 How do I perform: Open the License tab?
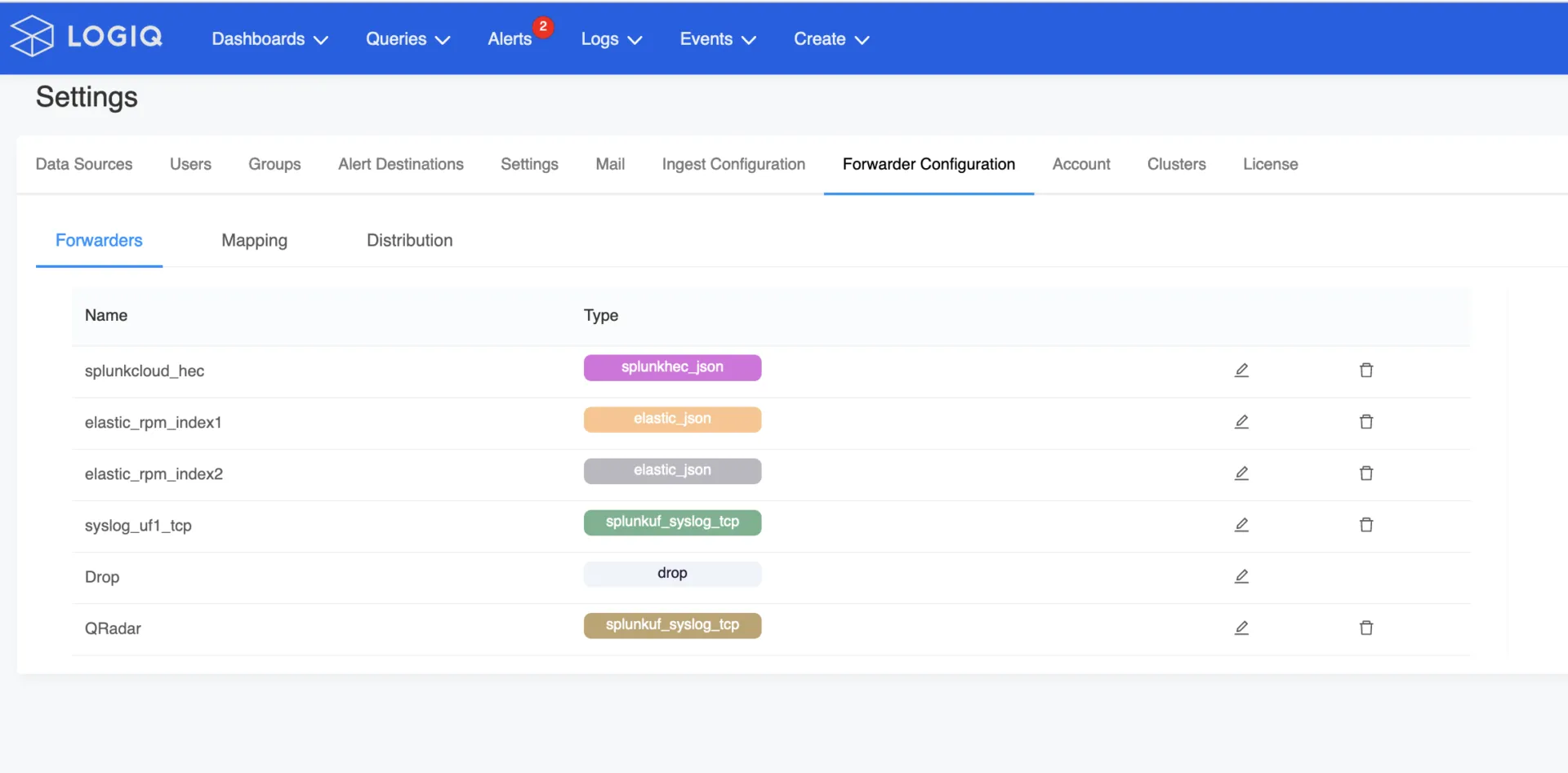pyautogui.click(x=1270, y=164)
